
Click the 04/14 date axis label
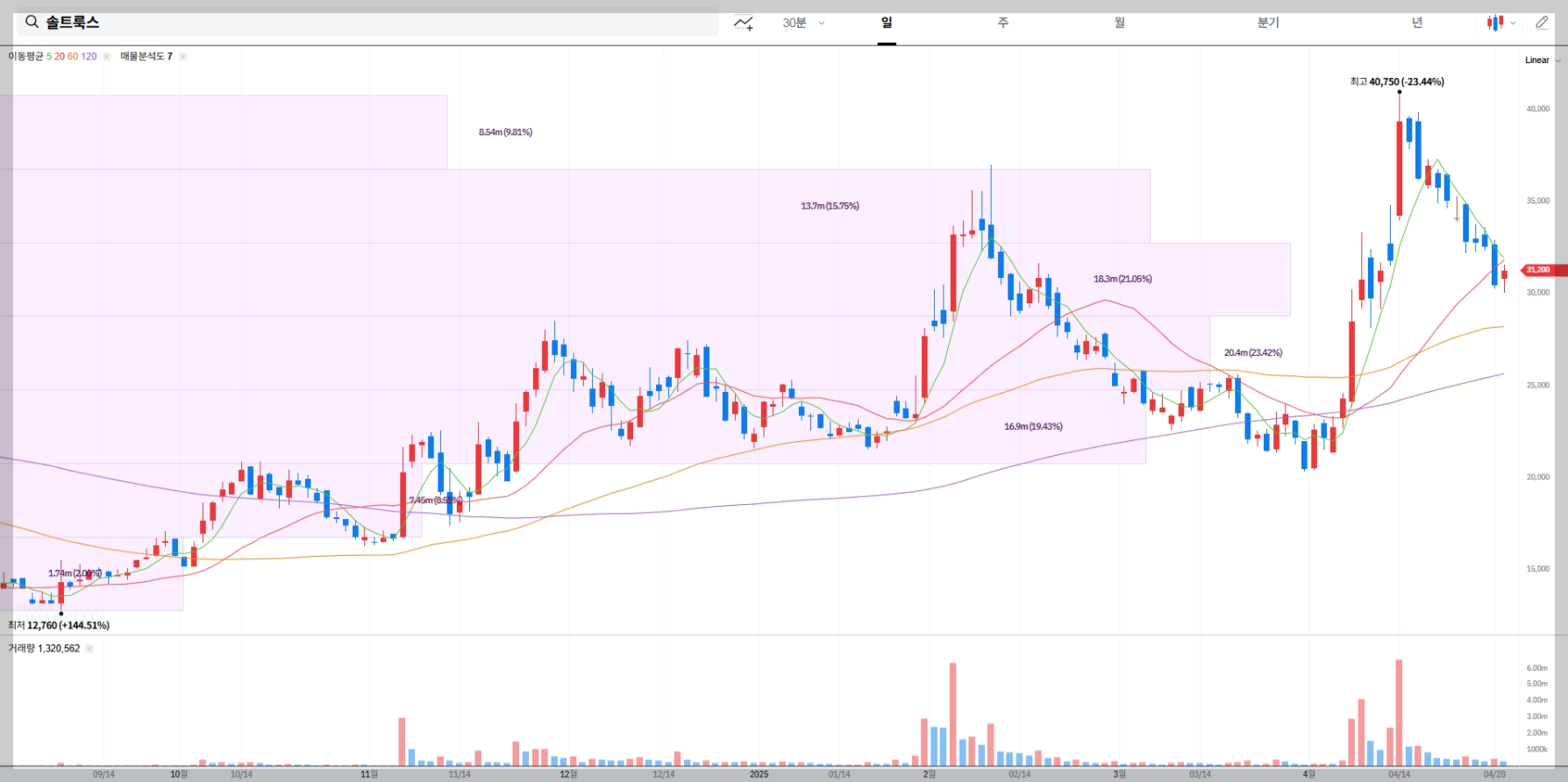point(1399,774)
